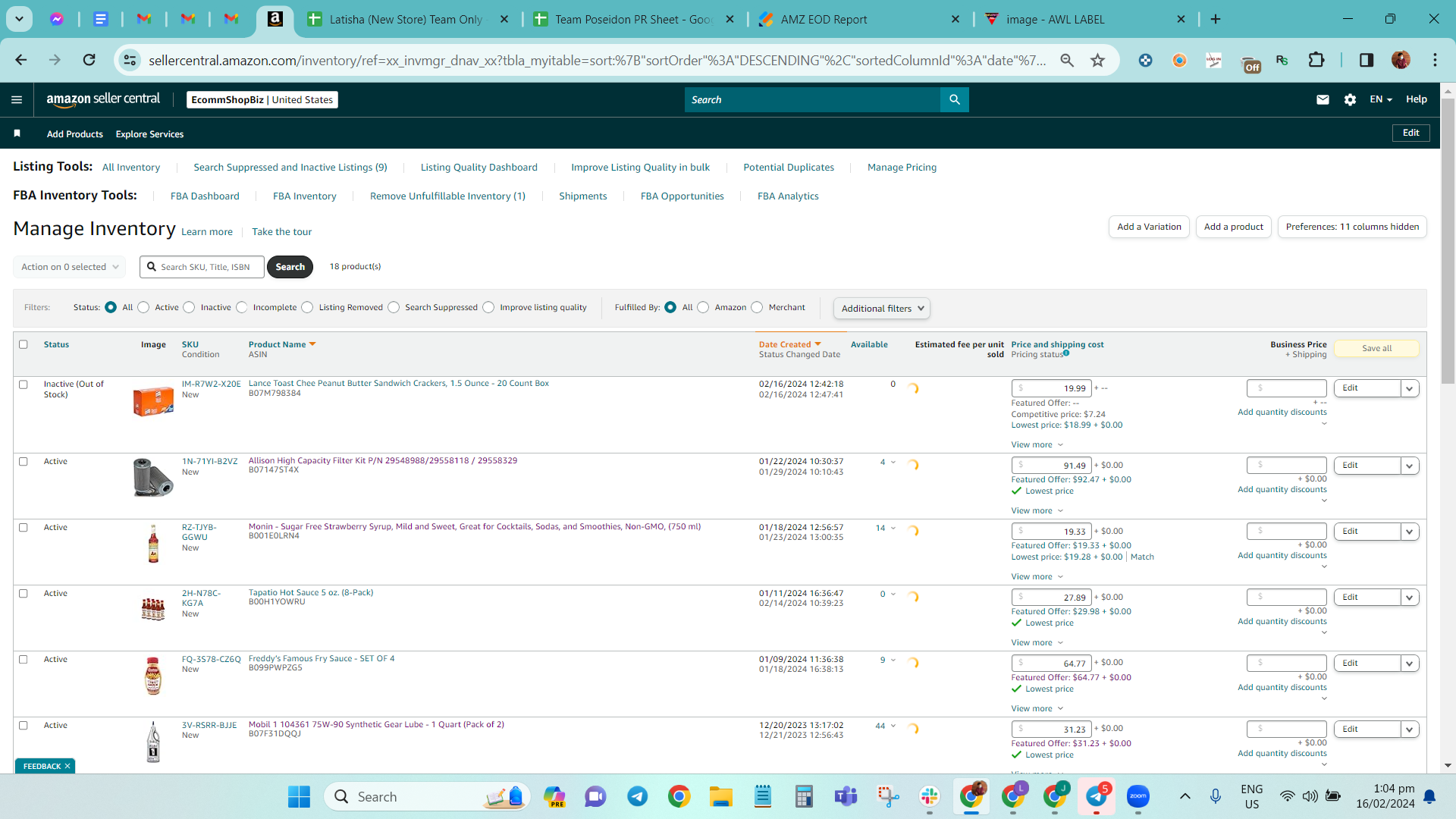
Task: Open new browser tab with plus icon
Action: click(x=1216, y=19)
